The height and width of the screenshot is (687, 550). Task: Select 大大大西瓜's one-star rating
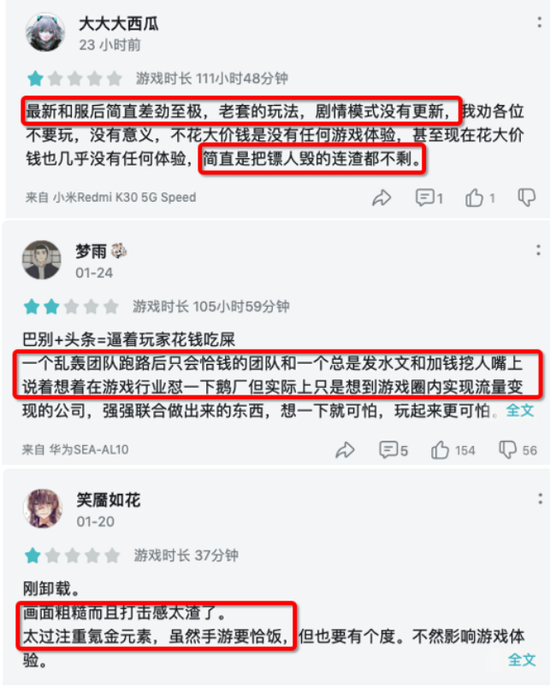tap(35, 79)
